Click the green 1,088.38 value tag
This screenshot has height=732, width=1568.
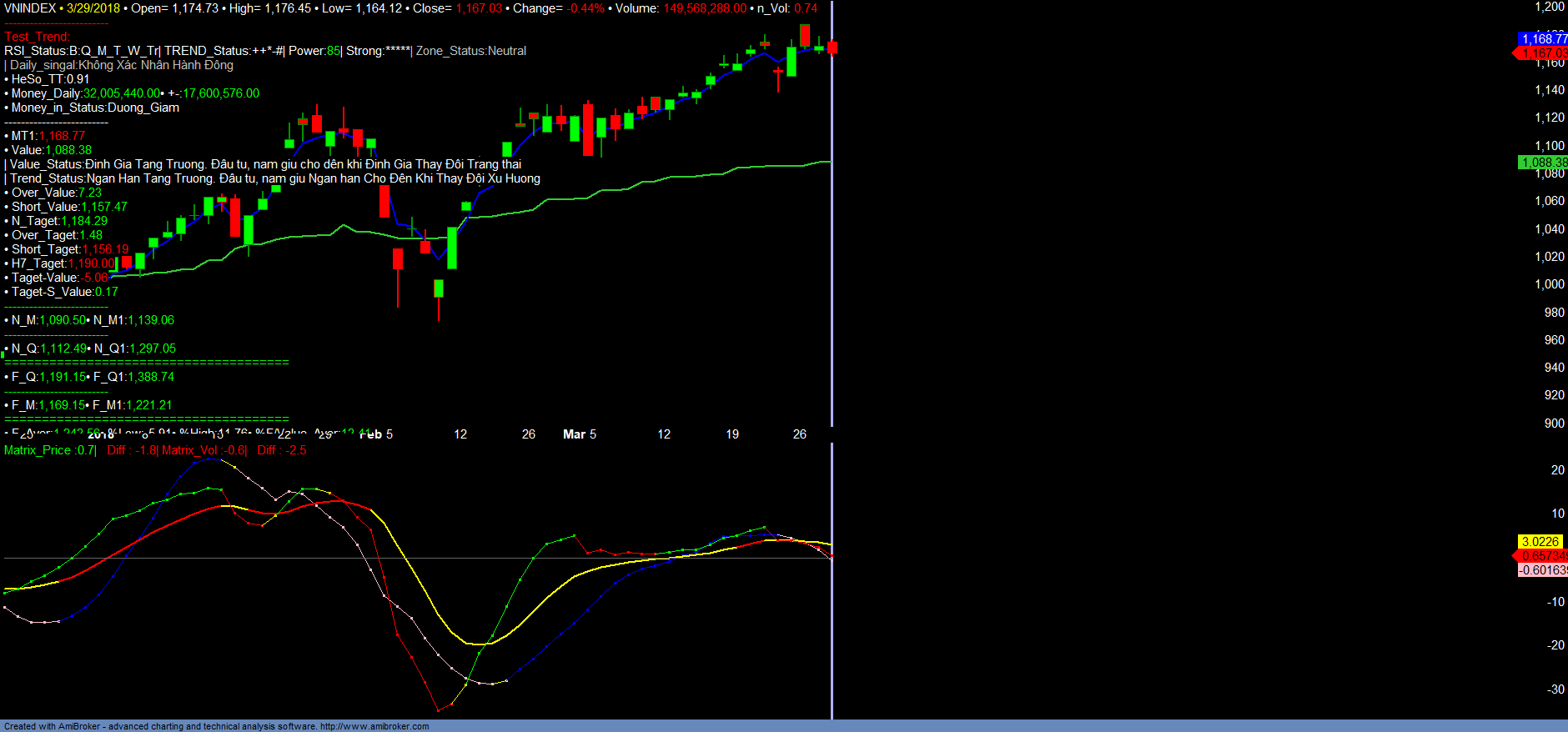coord(1543,163)
